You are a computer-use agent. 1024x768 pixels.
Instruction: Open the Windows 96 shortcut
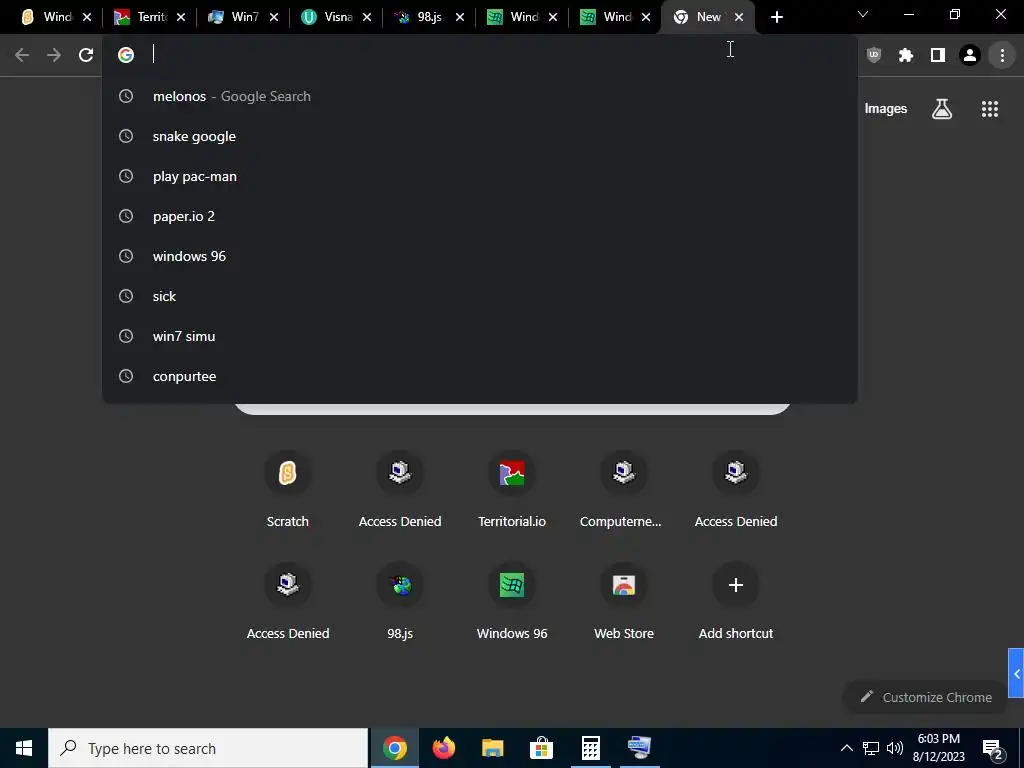click(512, 602)
